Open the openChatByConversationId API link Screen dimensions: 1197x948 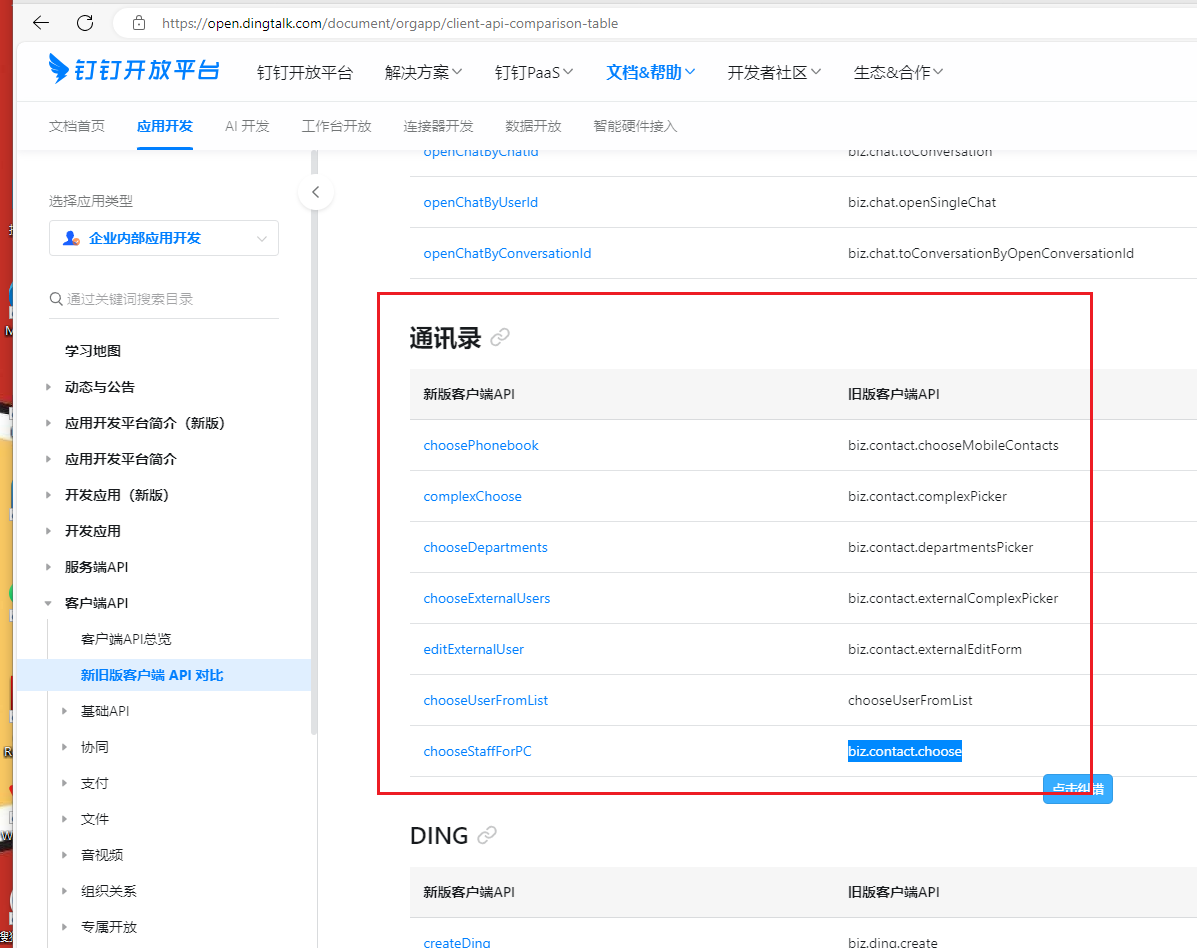pos(507,253)
